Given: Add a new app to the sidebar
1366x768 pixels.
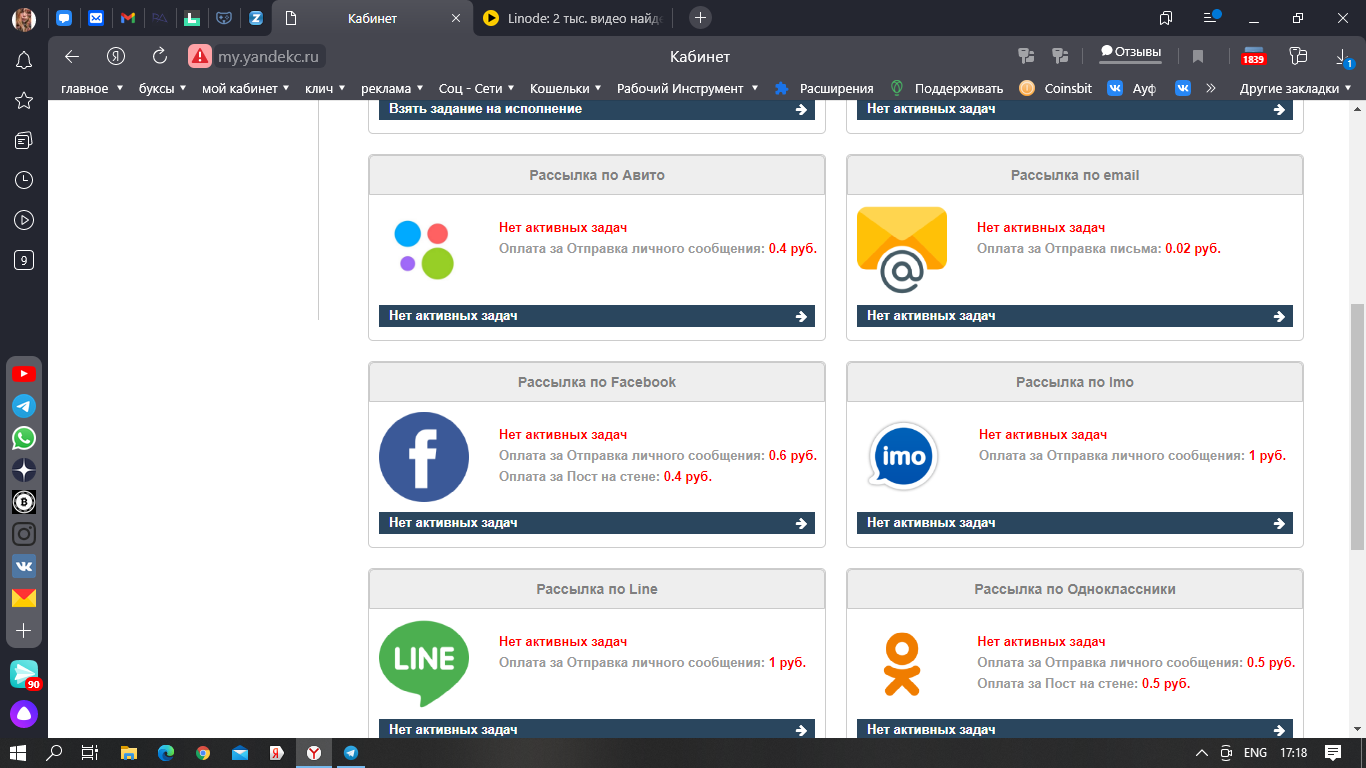Looking at the screenshot, I should pyautogui.click(x=24, y=631).
